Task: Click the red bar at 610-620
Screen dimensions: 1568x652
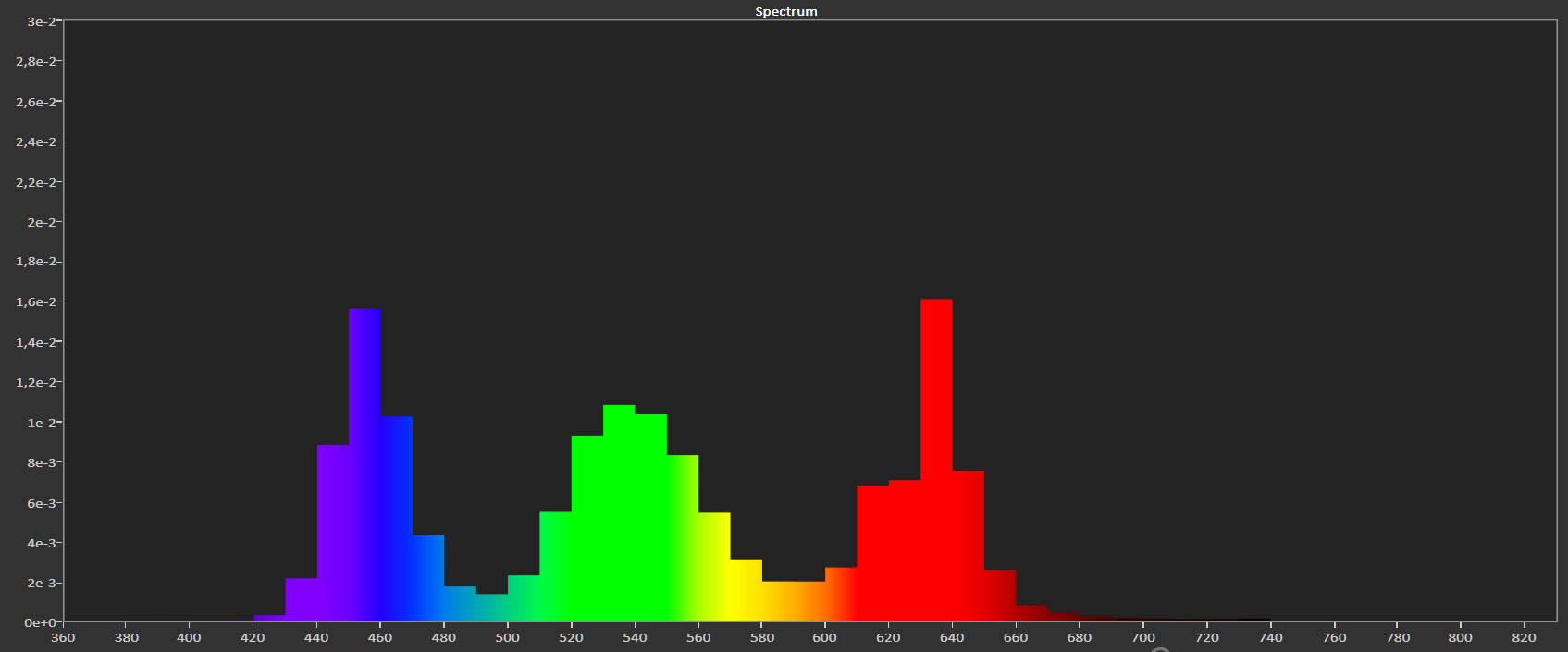Action: click(x=872, y=553)
